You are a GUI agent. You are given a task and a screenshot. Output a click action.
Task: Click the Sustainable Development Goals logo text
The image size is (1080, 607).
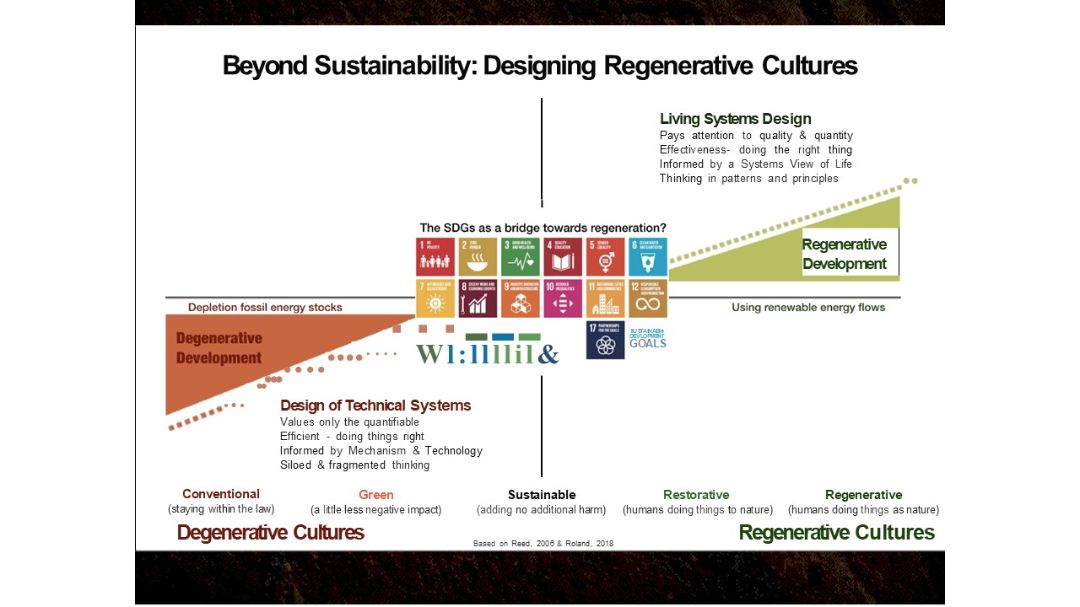click(x=648, y=337)
